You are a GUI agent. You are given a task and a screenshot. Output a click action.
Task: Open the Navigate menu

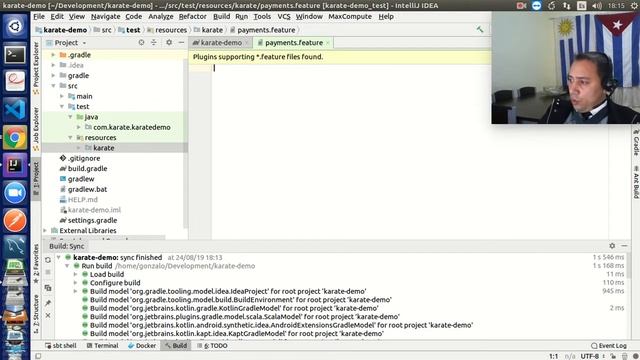coord(105,17)
